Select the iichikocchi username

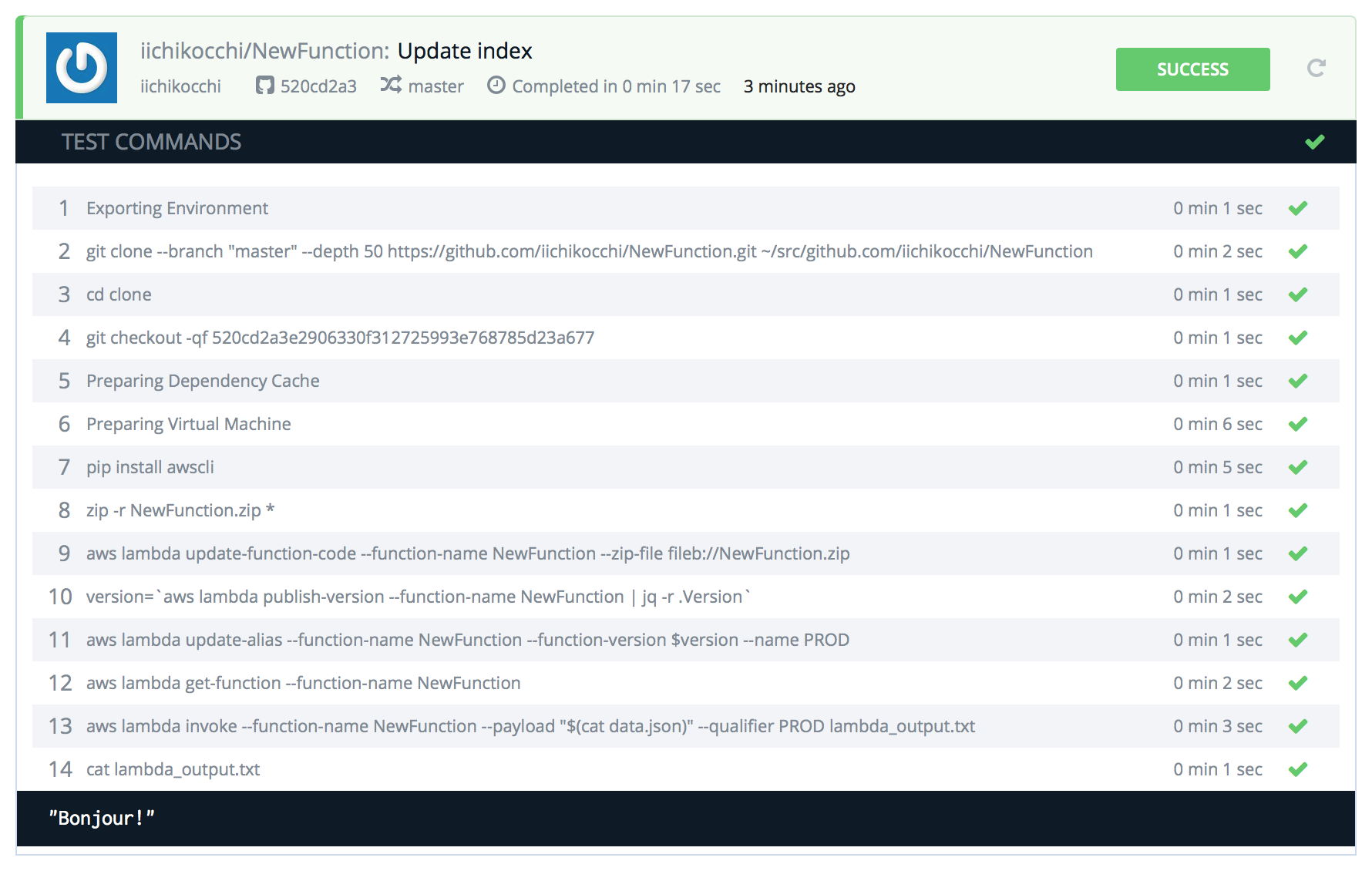[x=180, y=86]
